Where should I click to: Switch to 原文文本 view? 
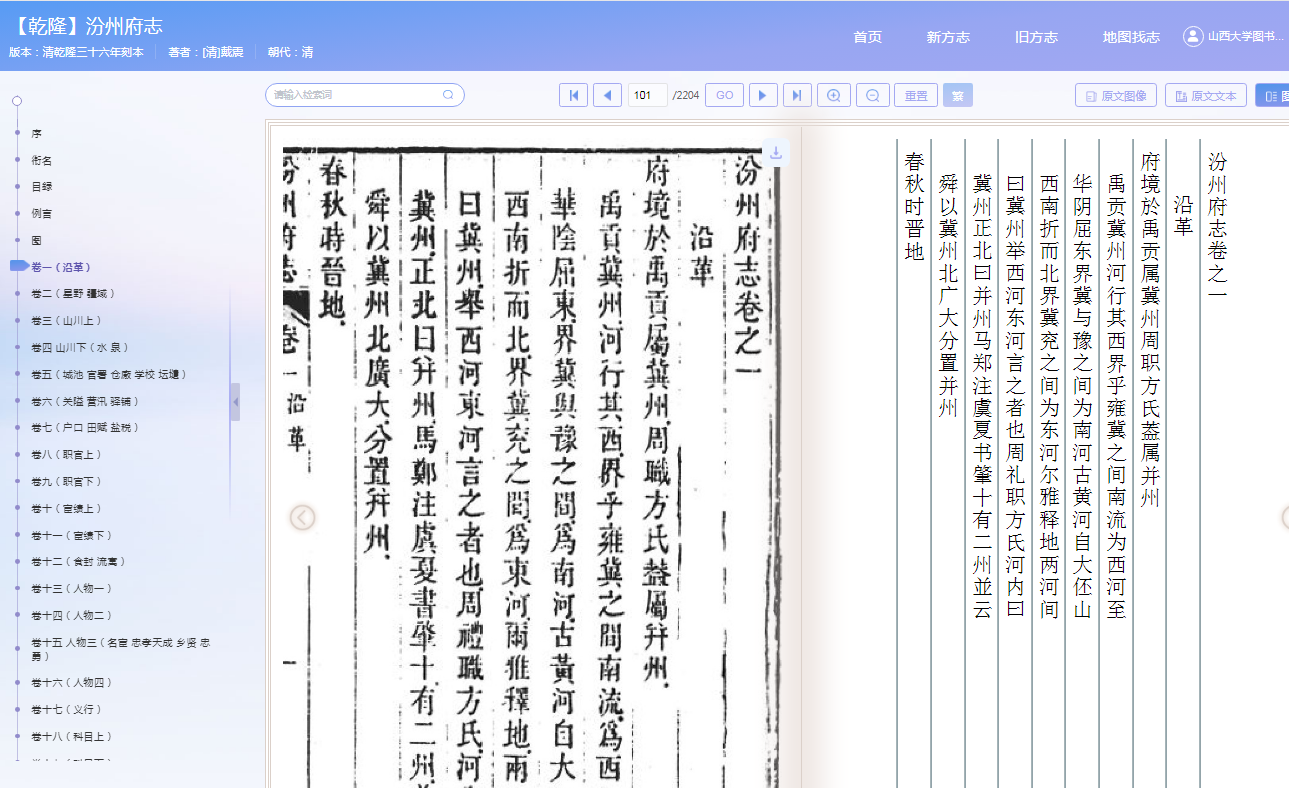[1205, 94]
